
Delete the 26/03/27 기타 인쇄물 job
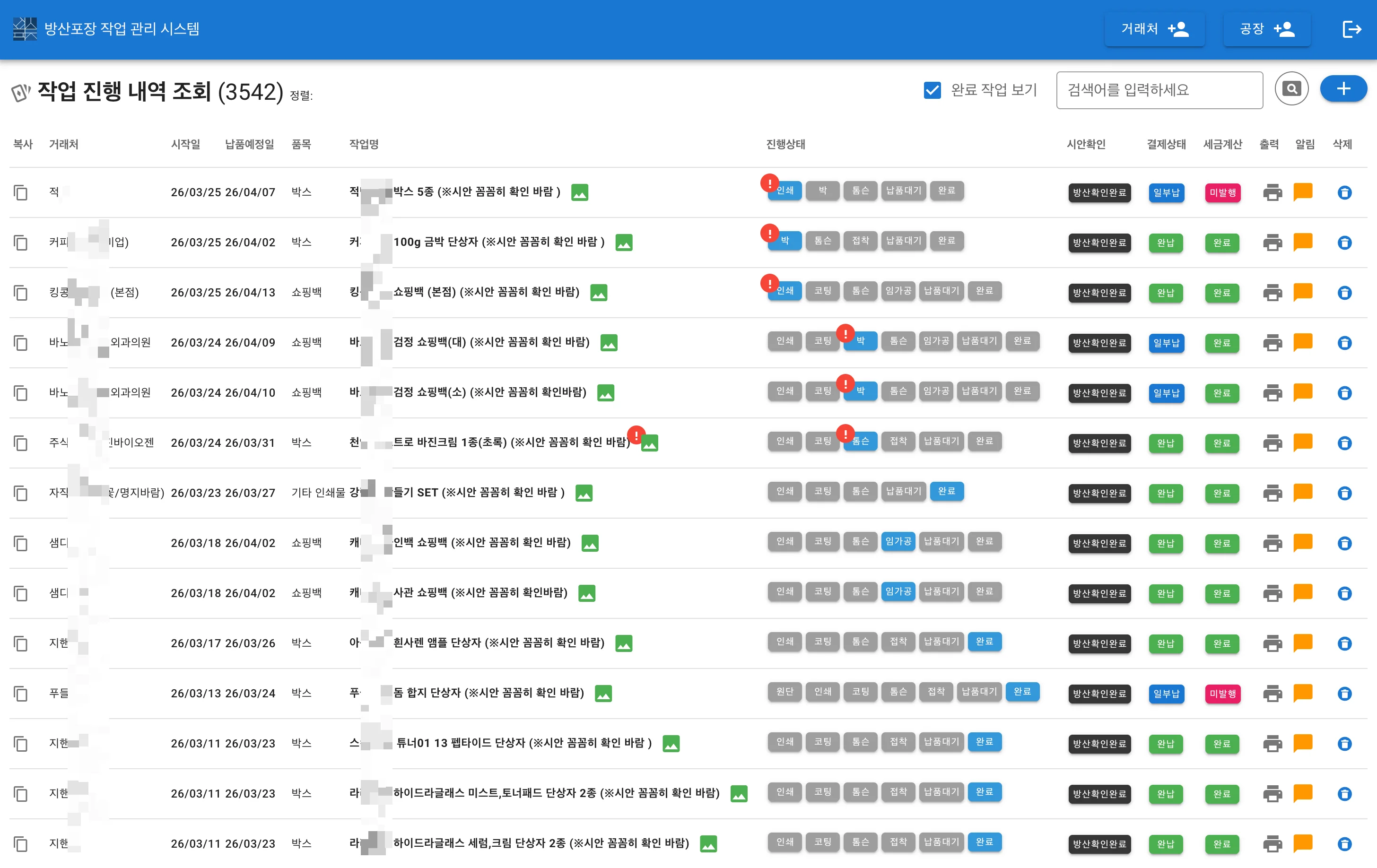coord(1344,493)
